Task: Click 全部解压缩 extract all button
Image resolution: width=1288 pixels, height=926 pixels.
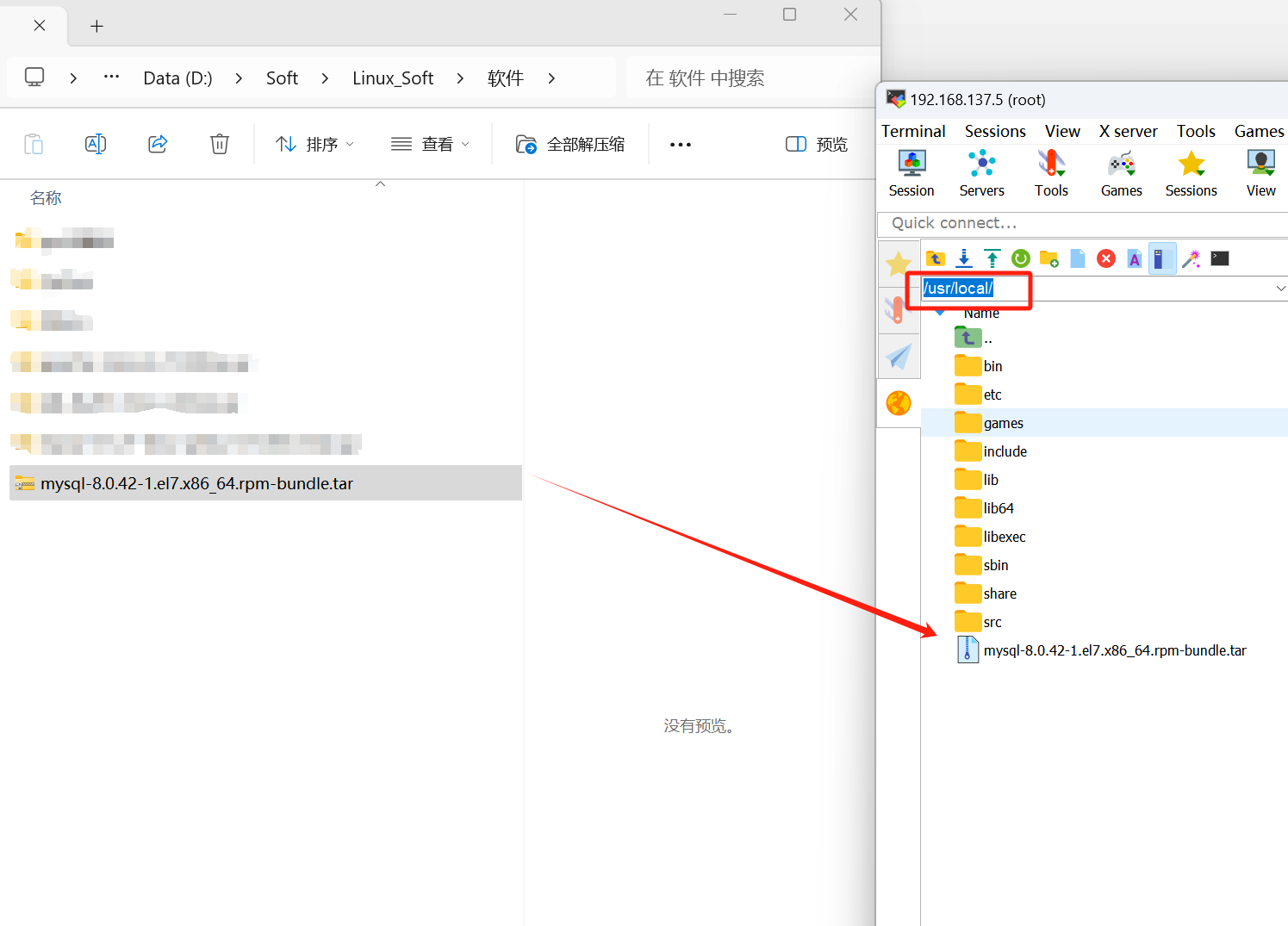Action: tap(570, 144)
